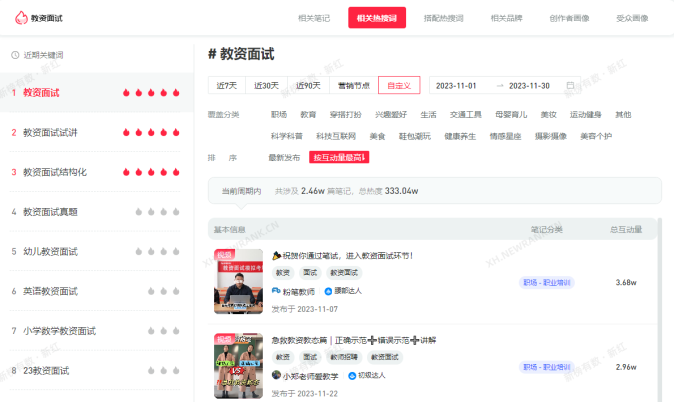Open the 创作者画像 tab
Image resolution: width=674 pixels, height=402 pixels.
click(569, 18)
